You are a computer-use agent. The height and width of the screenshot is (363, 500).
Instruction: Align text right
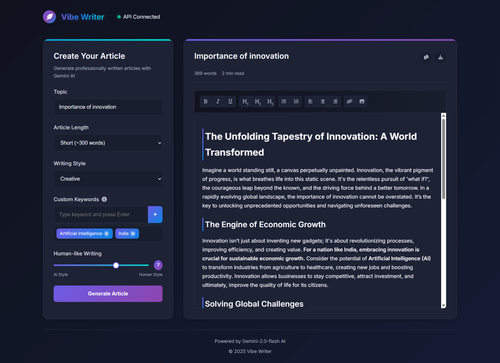point(335,101)
